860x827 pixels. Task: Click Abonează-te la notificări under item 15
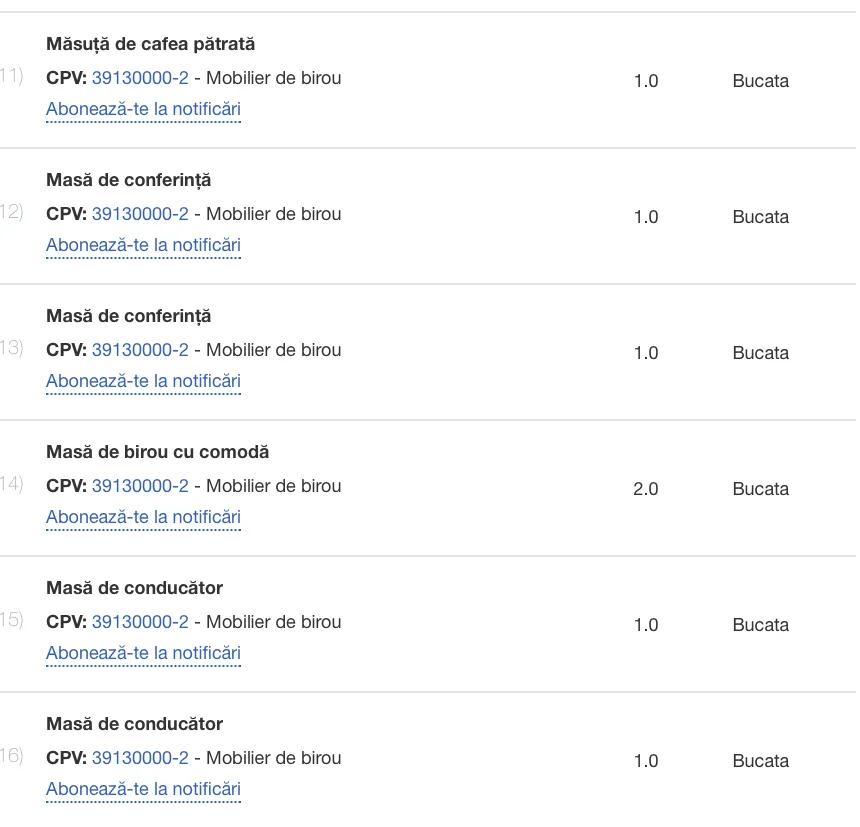[143, 653]
